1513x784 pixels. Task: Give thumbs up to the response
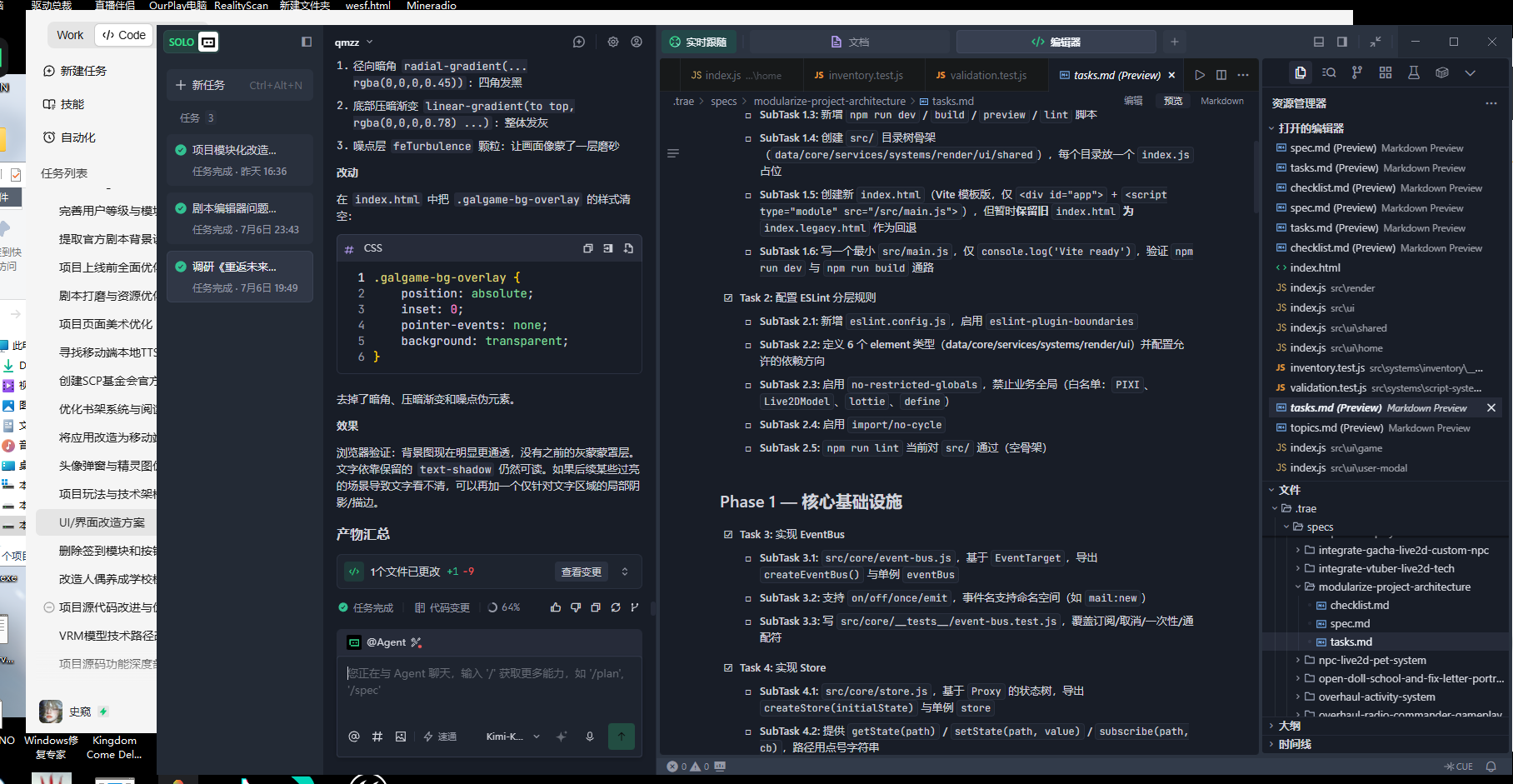click(556, 607)
